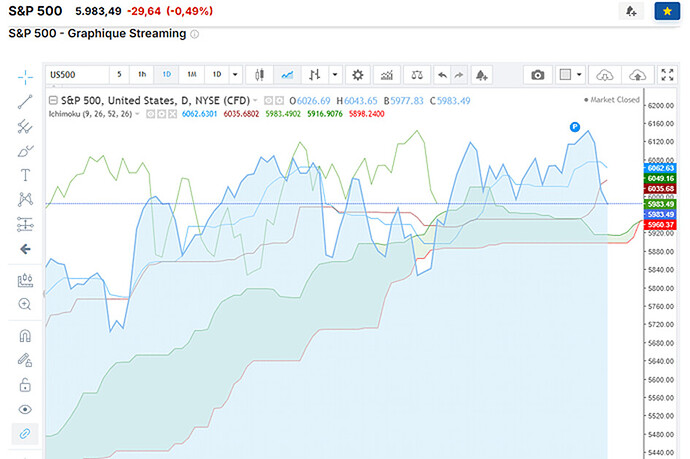Save chart layout to cloud
The height and width of the screenshot is (459, 690).
pos(637,75)
